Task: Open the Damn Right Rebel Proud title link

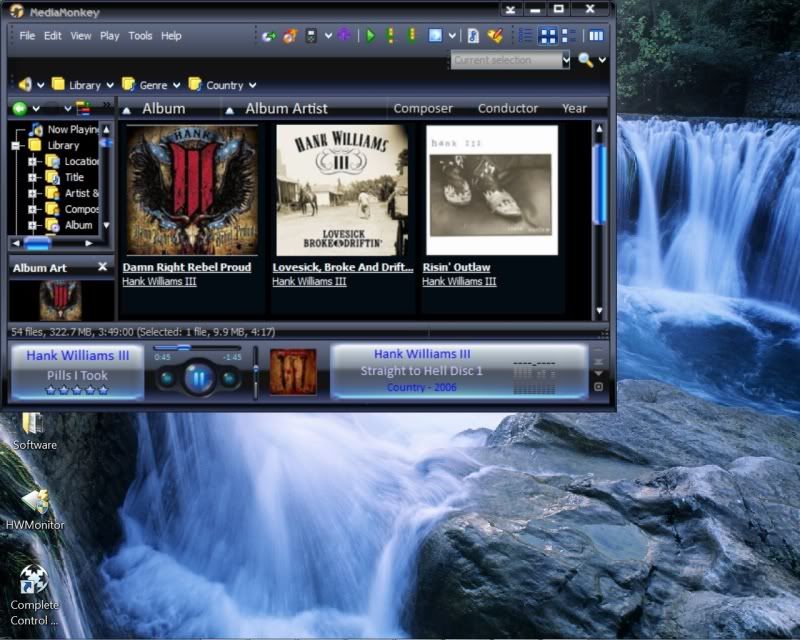Action: click(x=187, y=267)
